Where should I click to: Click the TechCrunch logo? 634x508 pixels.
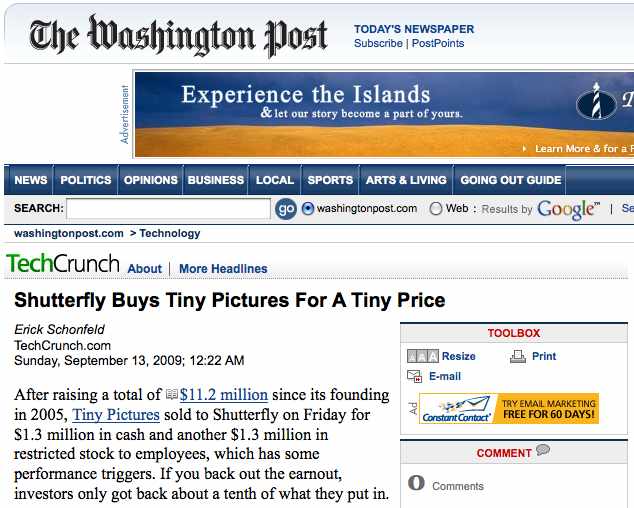point(63,265)
